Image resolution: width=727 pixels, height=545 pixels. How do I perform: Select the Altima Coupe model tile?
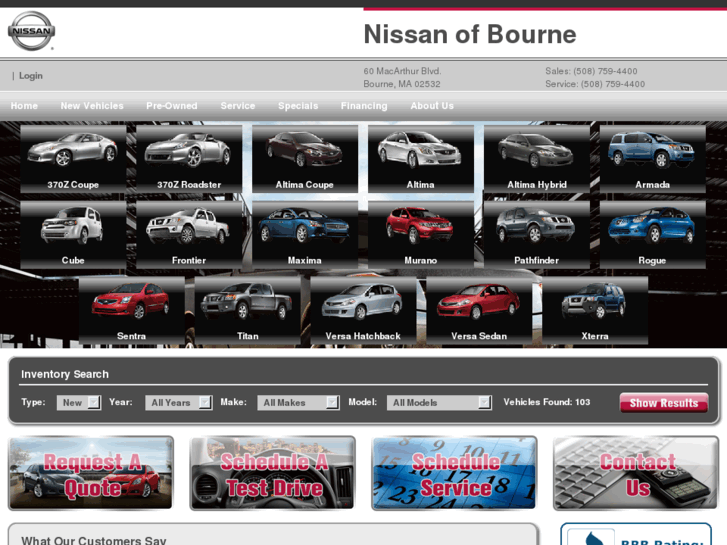coord(305,159)
